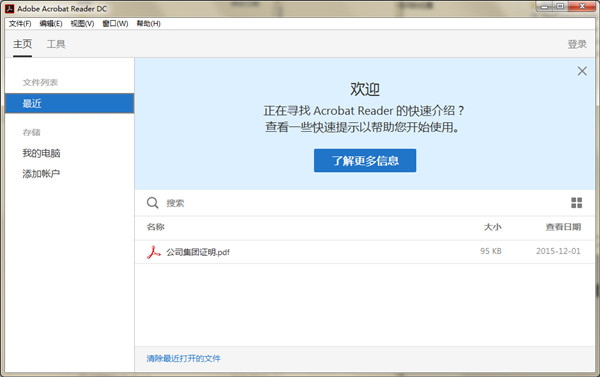The image size is (600, 377).
Task: Click the 清除最近打开的文件 link
Action: pos(183,358)
